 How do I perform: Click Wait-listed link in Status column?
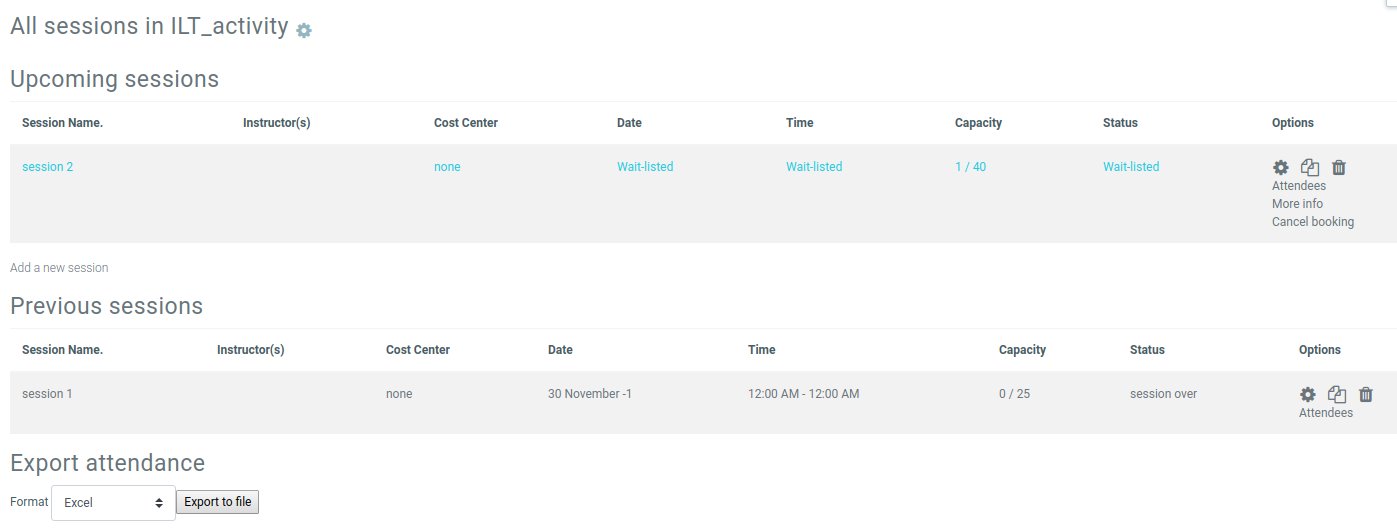pos(1131,167)
